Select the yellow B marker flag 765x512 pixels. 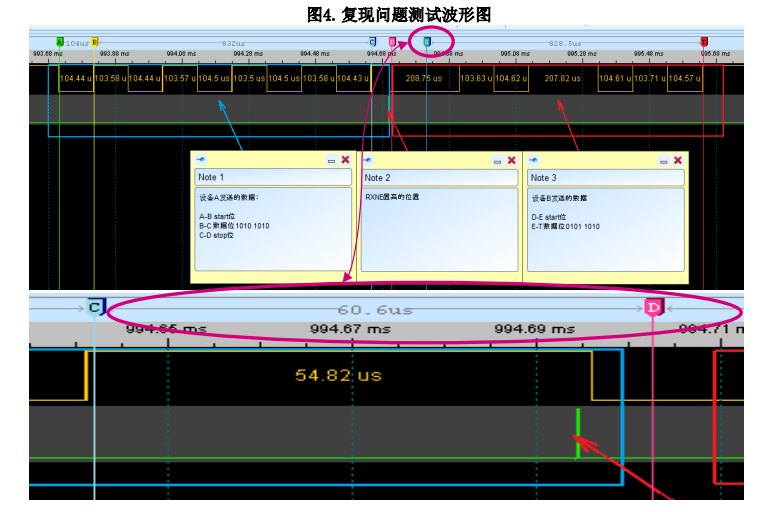95,42
